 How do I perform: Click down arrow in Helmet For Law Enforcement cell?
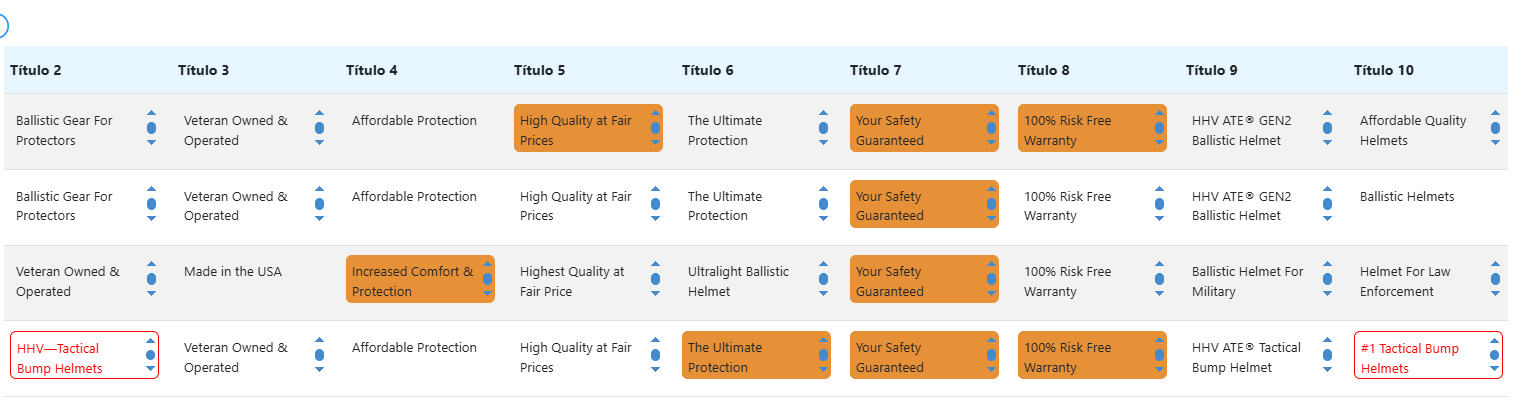[1495, 294]
